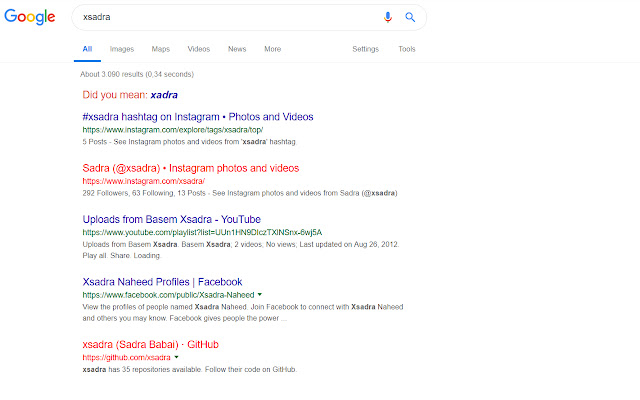Open the search Settings menu

(365, 48)
